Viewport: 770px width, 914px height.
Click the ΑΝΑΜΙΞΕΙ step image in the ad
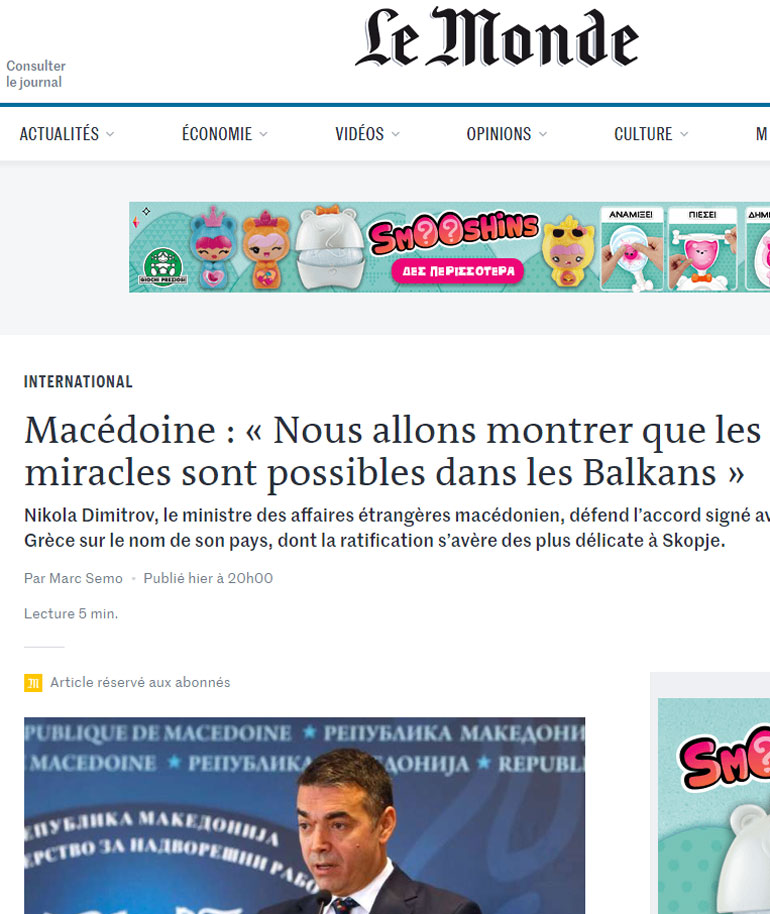[631, 249]
